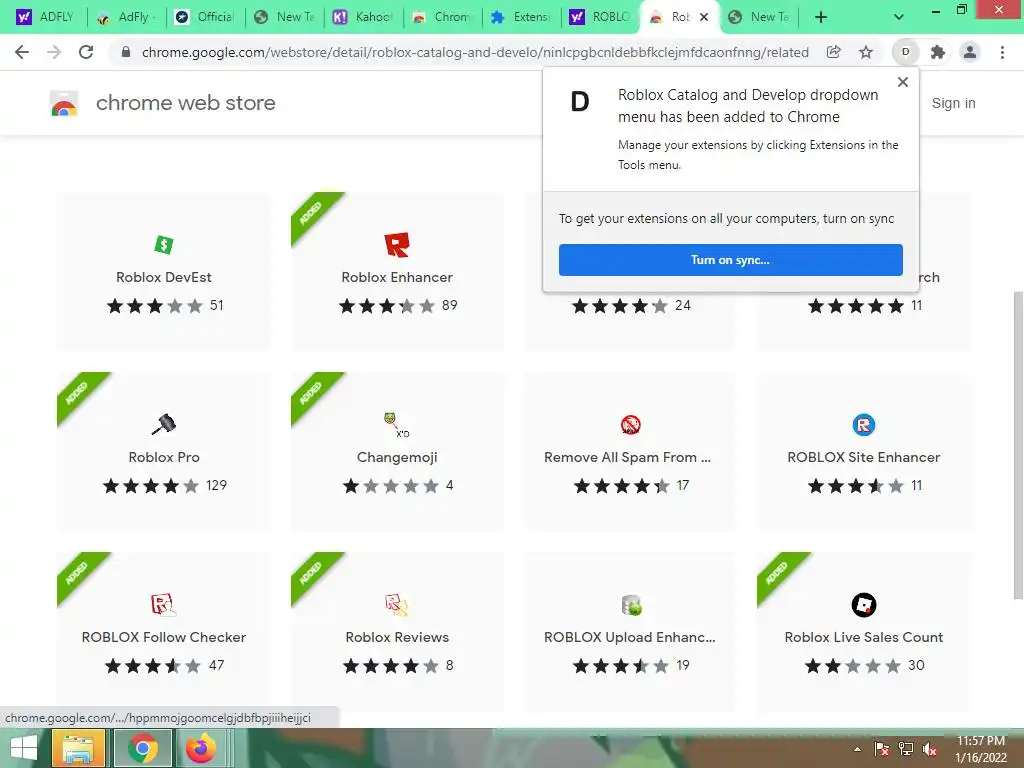Close the extension added popup
The width and height of the screenshot is (1024, 768).
tap(903, 82)
